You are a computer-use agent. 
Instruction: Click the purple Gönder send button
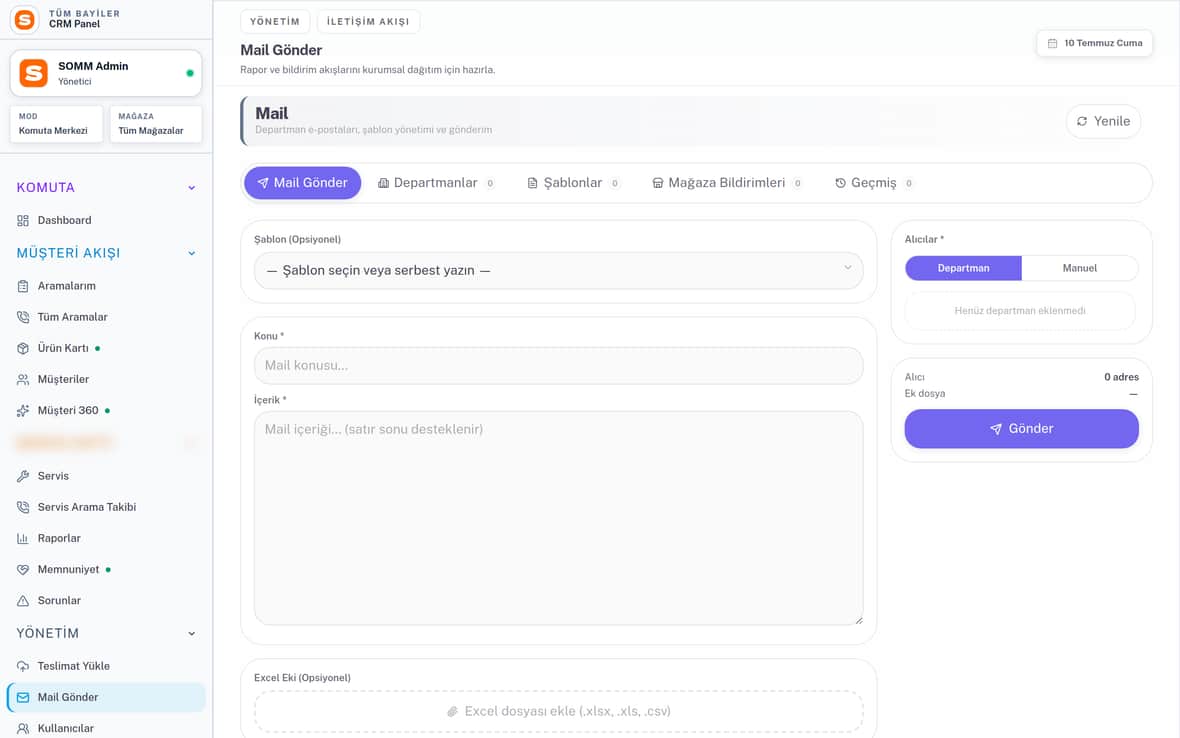1021,429
